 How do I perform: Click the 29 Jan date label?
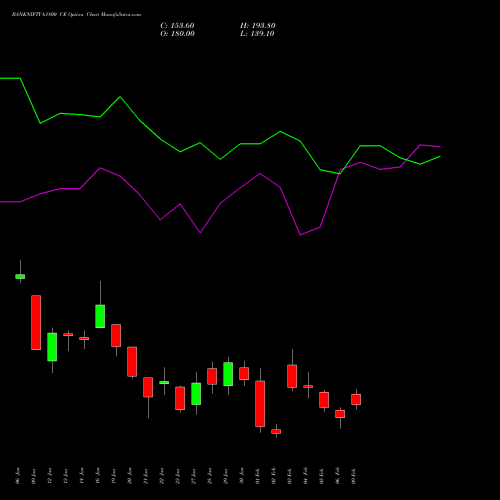pyautogui.click(x=226, y=476)
